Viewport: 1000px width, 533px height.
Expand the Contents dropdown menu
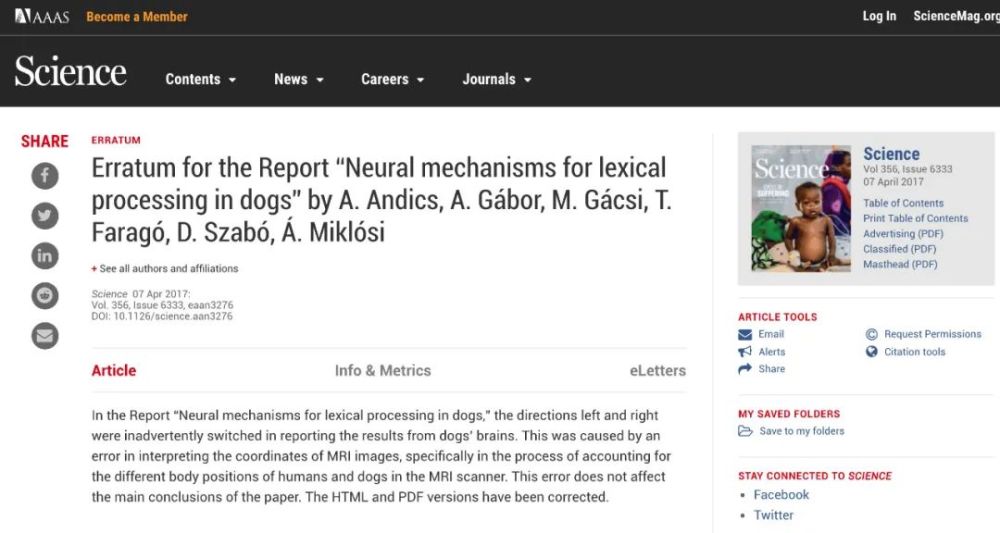click(x=201, y=79)
